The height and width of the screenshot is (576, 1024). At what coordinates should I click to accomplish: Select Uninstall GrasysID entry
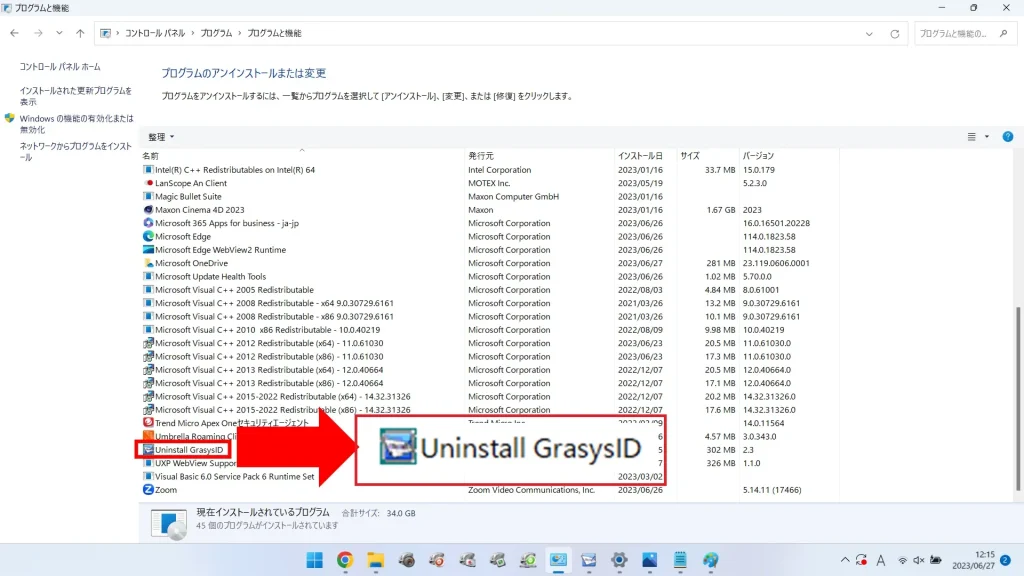(189, 450)
